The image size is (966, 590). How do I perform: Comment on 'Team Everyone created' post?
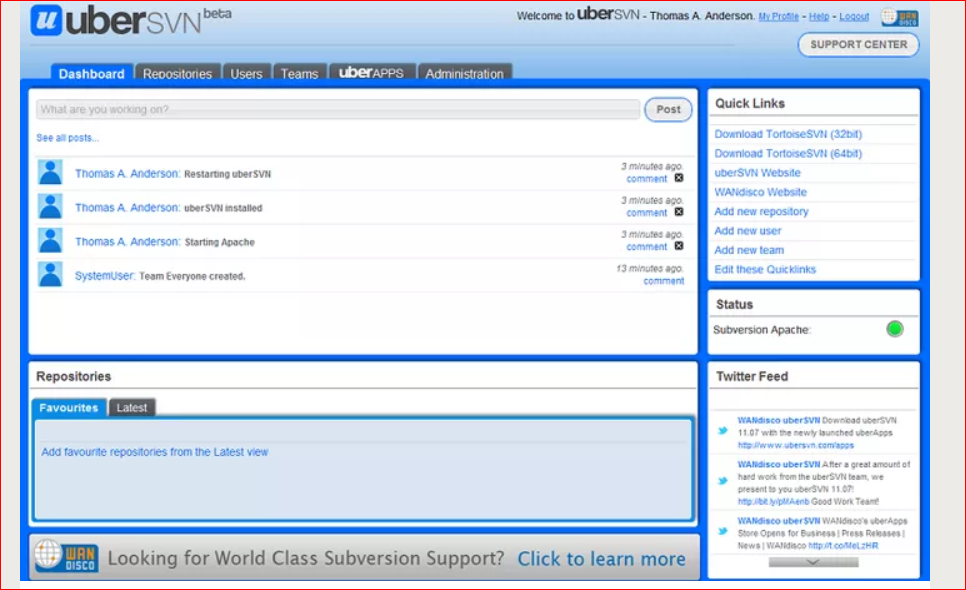pyautogui.click(x=664, y=281)
